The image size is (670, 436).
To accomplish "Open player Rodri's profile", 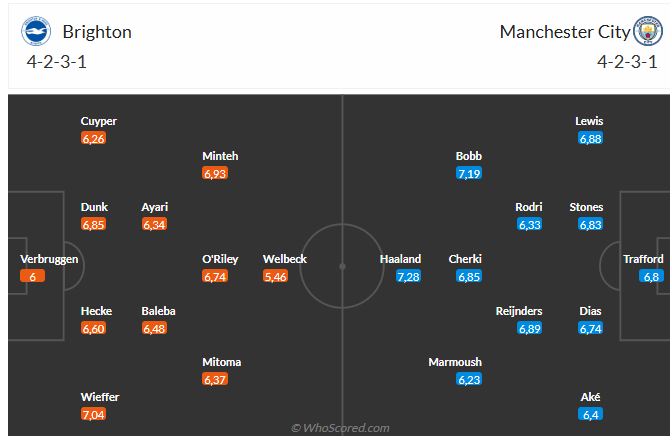I will coord(529,207).
